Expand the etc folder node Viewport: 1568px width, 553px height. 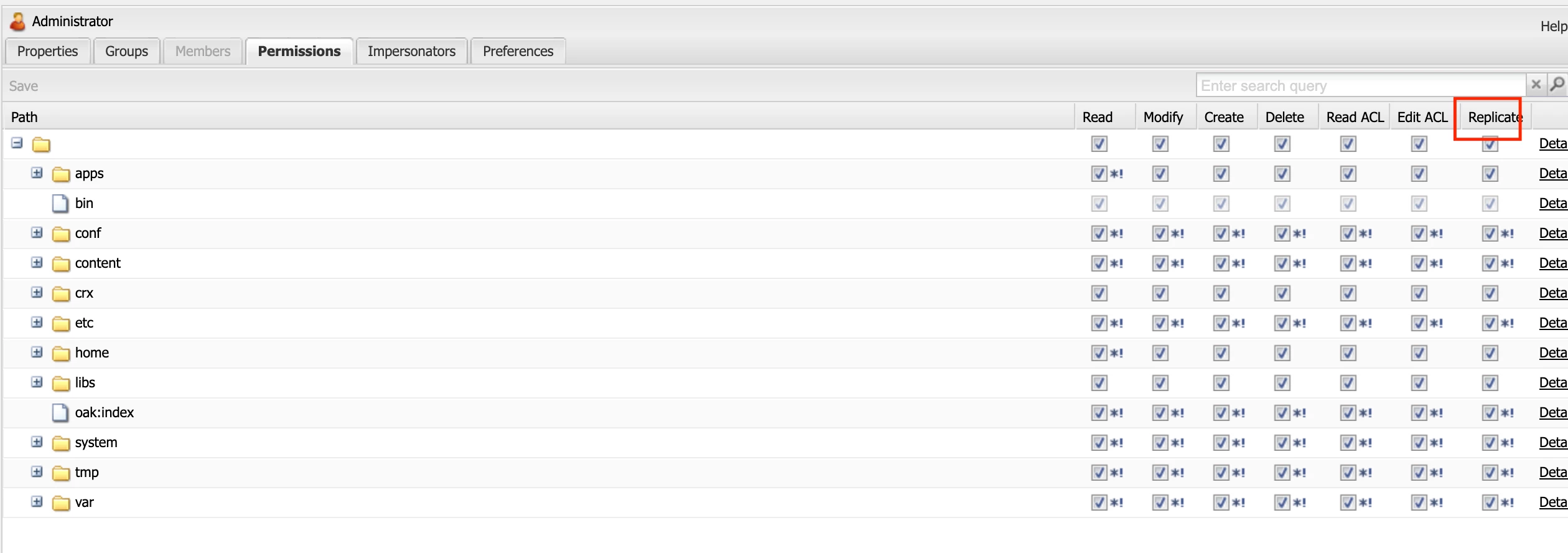point(37,323)
